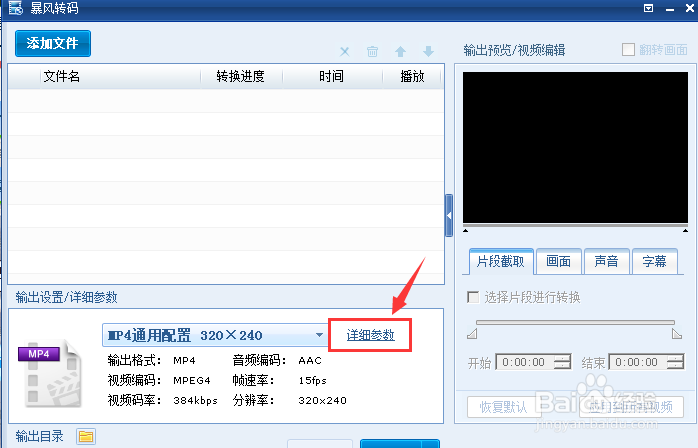
Task: Click the segment range slider track
Action: 575,322
